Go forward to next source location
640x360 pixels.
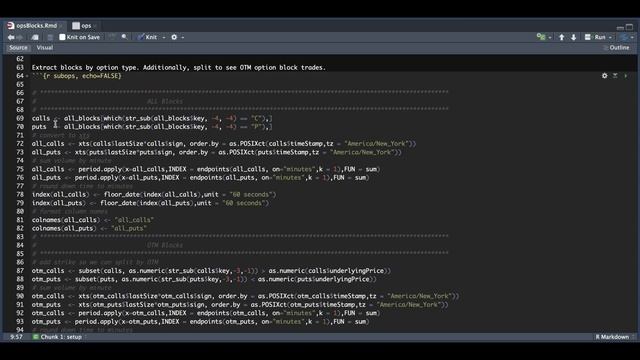click(20, 37)
